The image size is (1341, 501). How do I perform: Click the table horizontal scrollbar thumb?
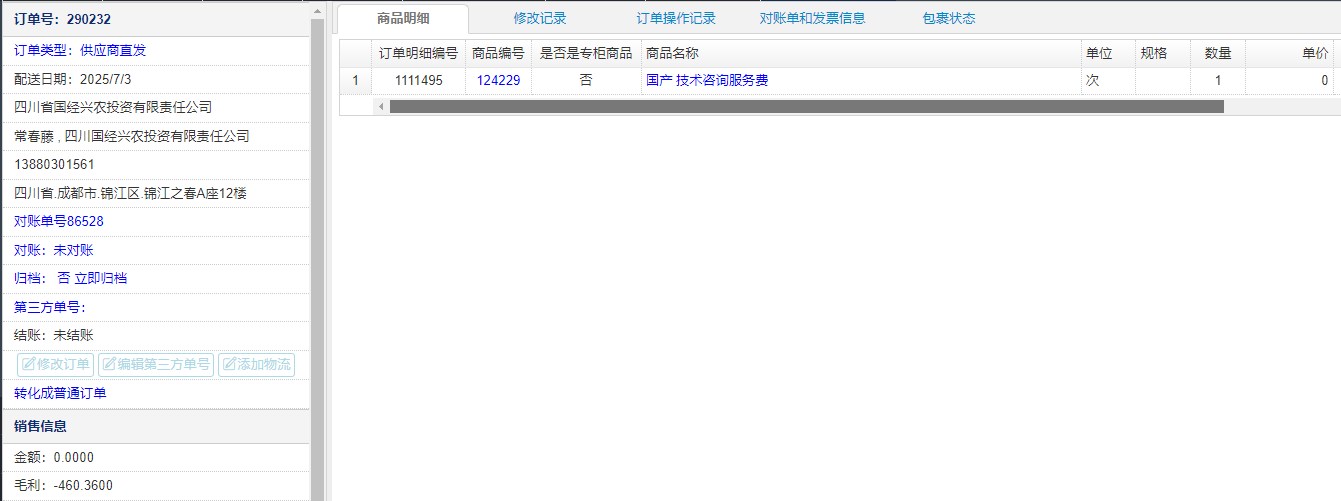[x=806, y=106]
